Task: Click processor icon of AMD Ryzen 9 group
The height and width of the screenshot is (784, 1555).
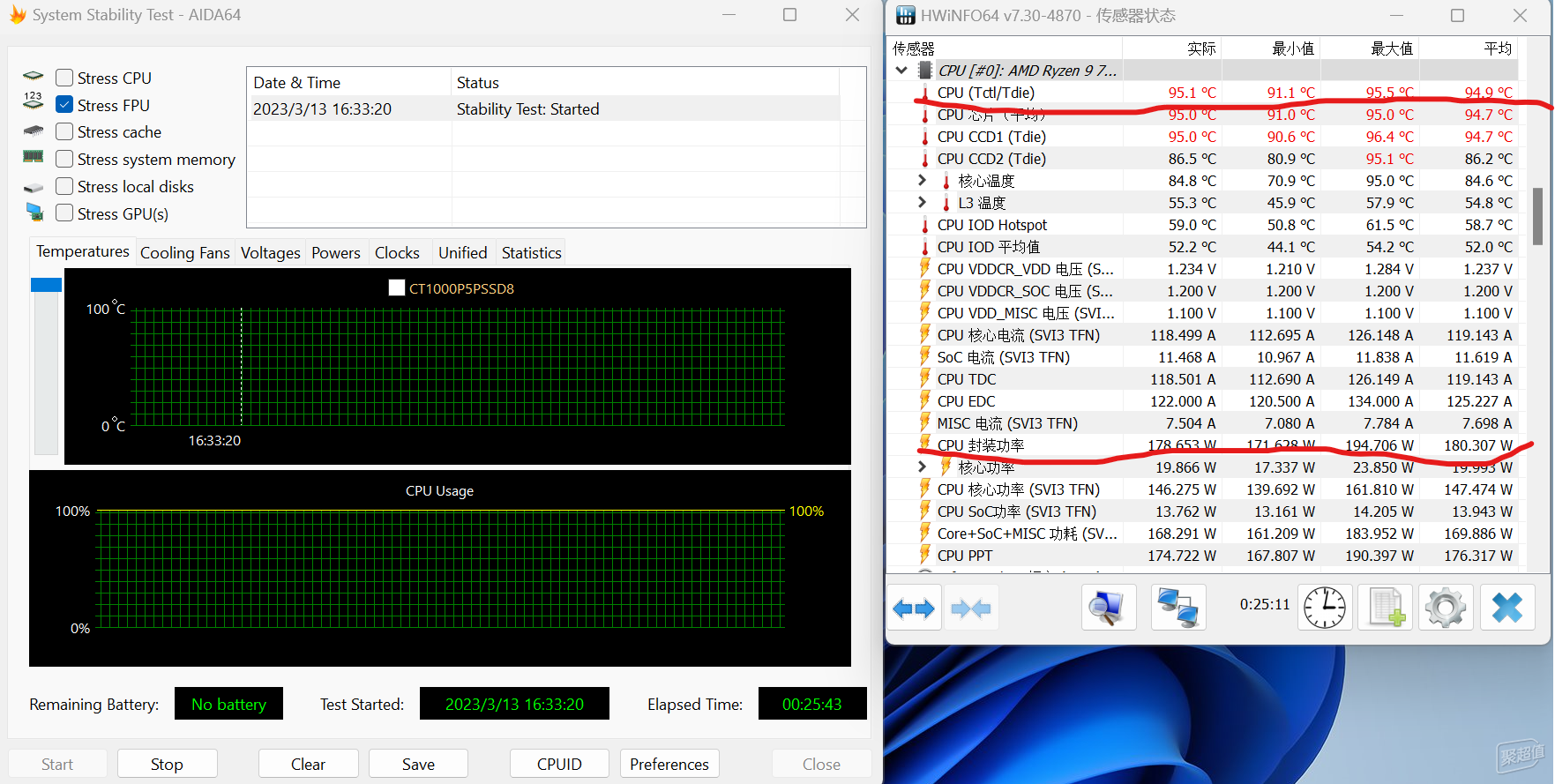Action: [925, 70]
